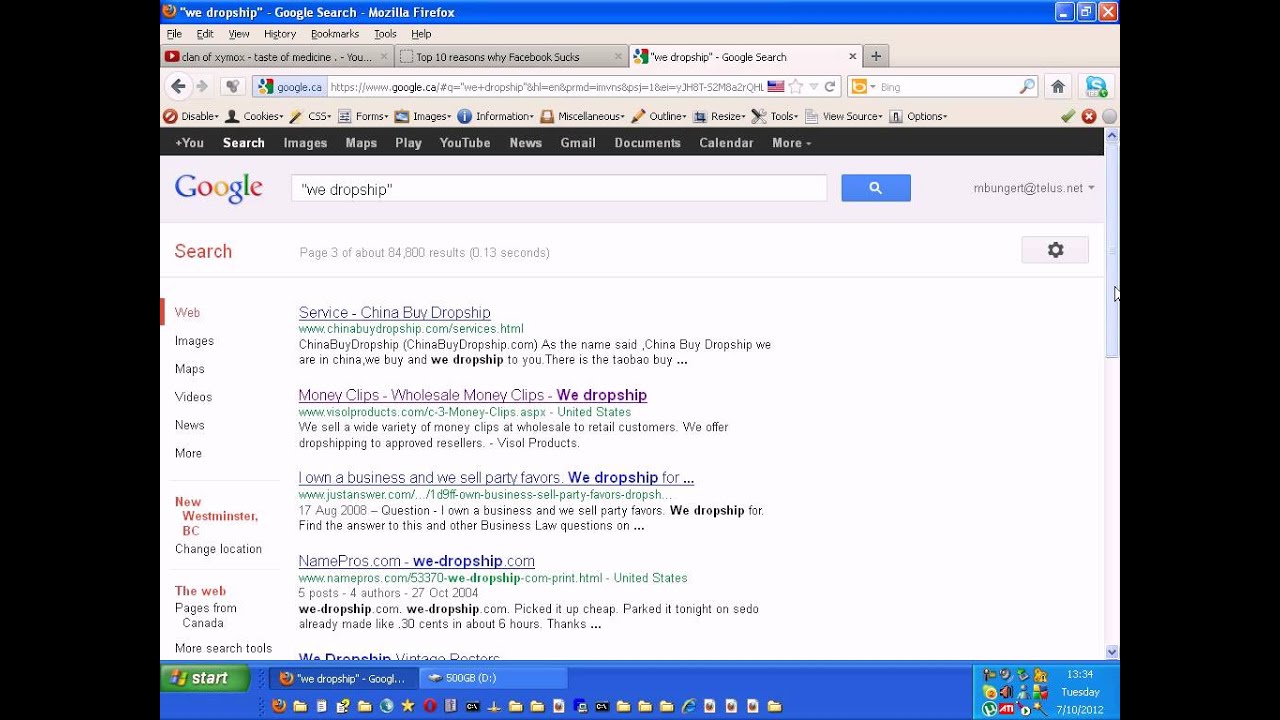Click the uTorrent tray icon
This screenshot has height=720, width=1280.
tap(989, 709)
